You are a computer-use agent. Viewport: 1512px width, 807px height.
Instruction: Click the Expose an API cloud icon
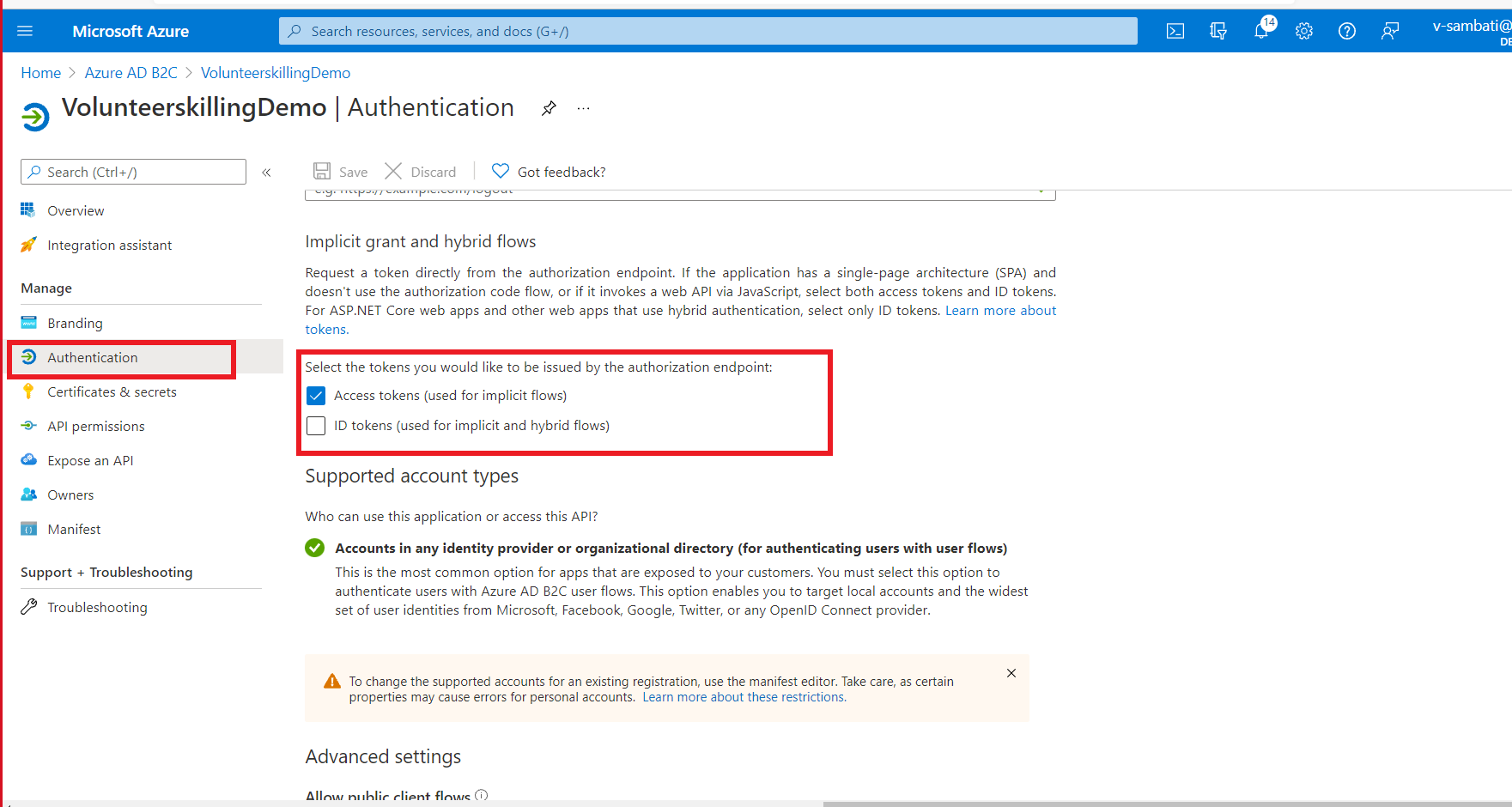pyautogui.click(x=28, y=460)
